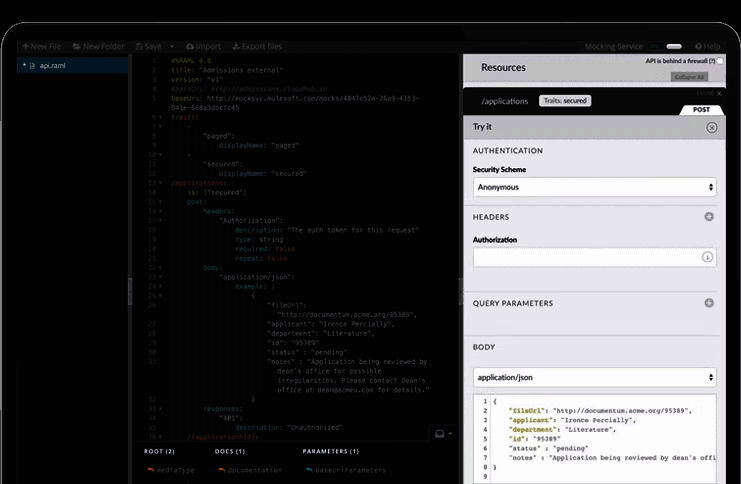This screenshot has height=484, width=741.
Task: Click the New Folder toolbar icon
Action: pyautogui.click(x=77, y=46)
